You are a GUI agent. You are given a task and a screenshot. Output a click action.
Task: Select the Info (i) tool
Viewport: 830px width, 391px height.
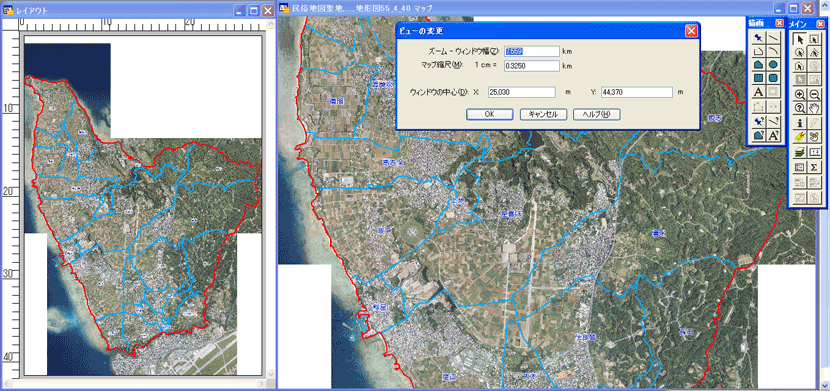coord(800,123)
